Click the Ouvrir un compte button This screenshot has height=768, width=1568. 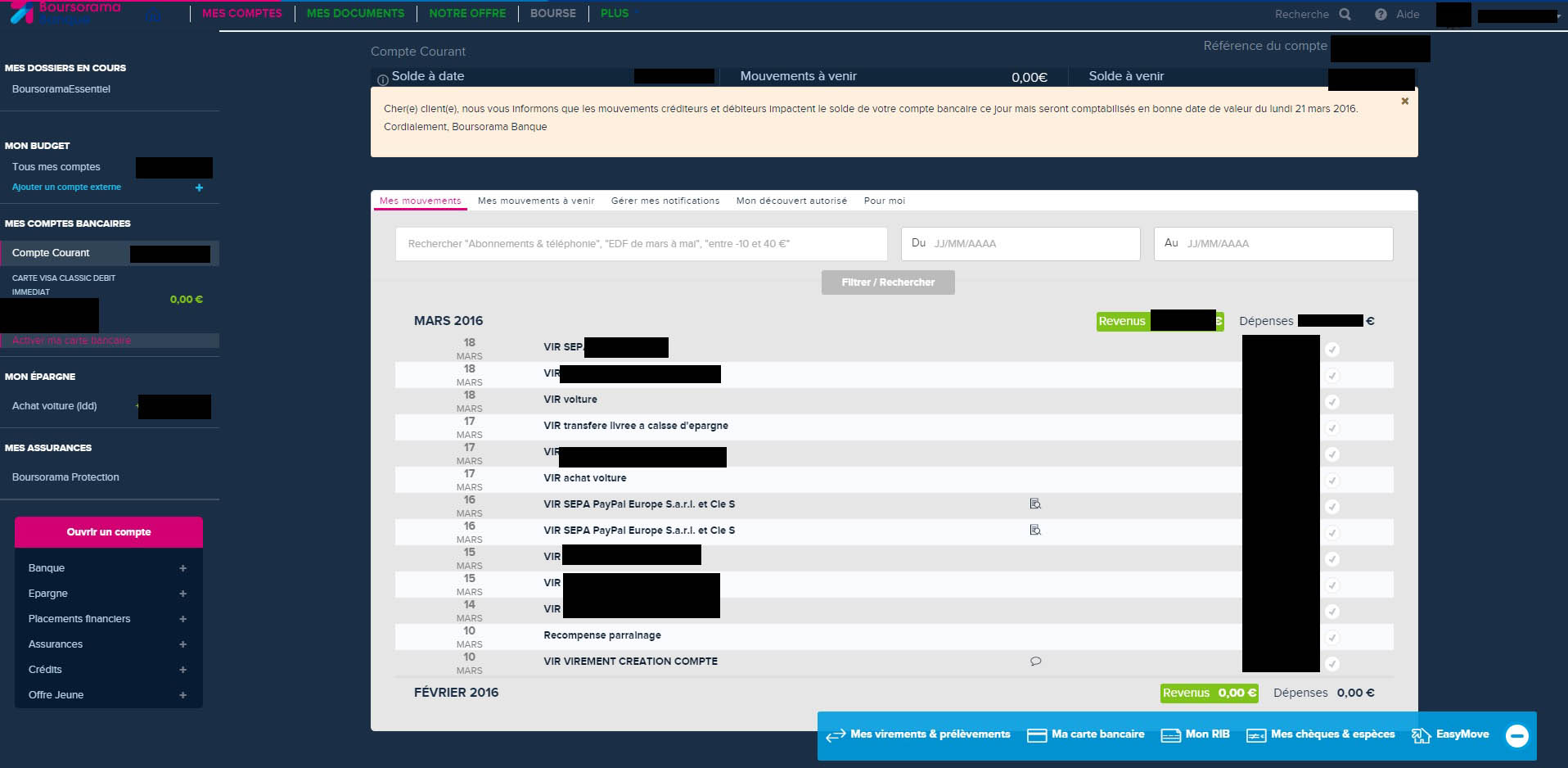109,532
